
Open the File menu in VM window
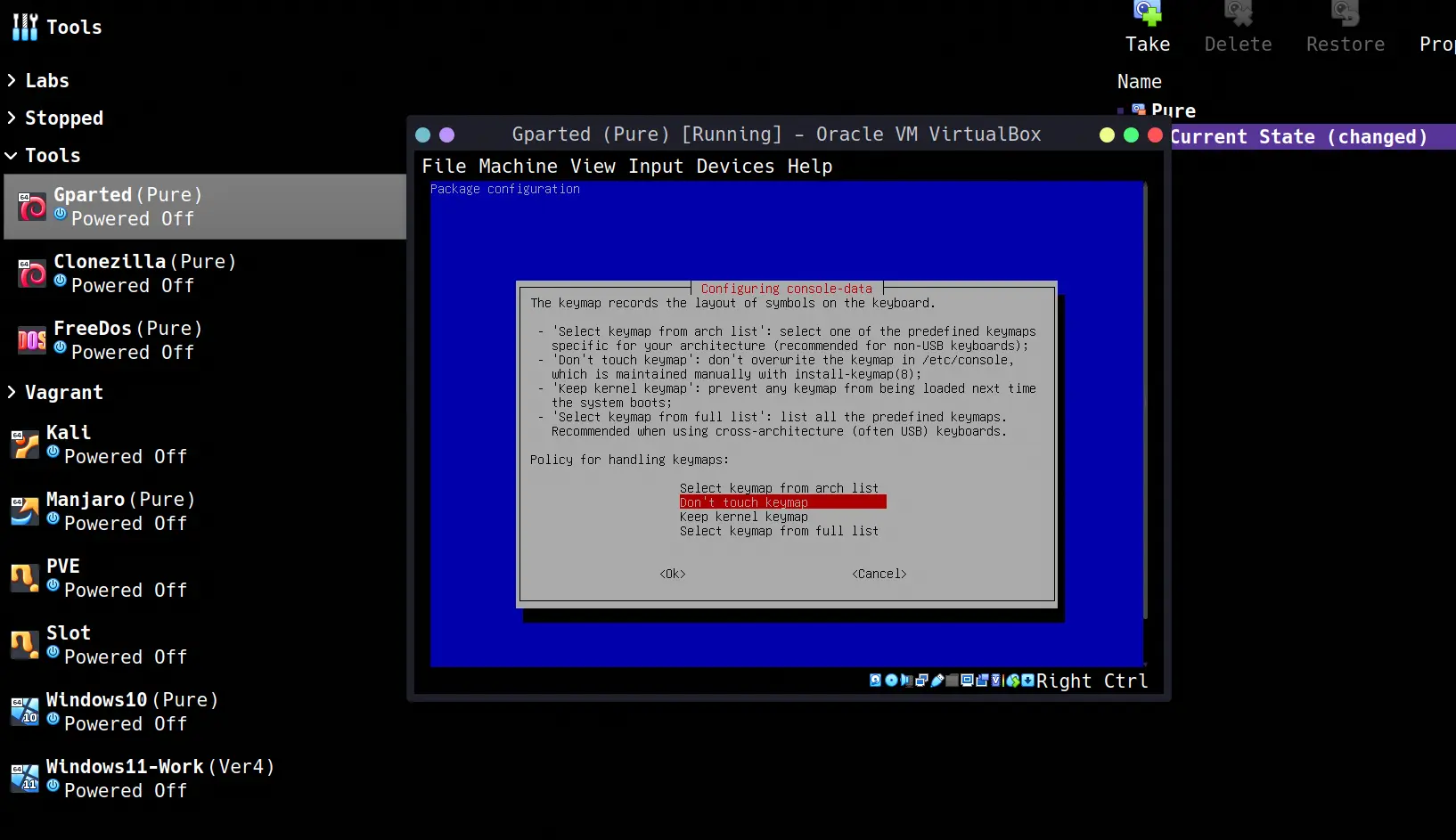pos(444,167)
